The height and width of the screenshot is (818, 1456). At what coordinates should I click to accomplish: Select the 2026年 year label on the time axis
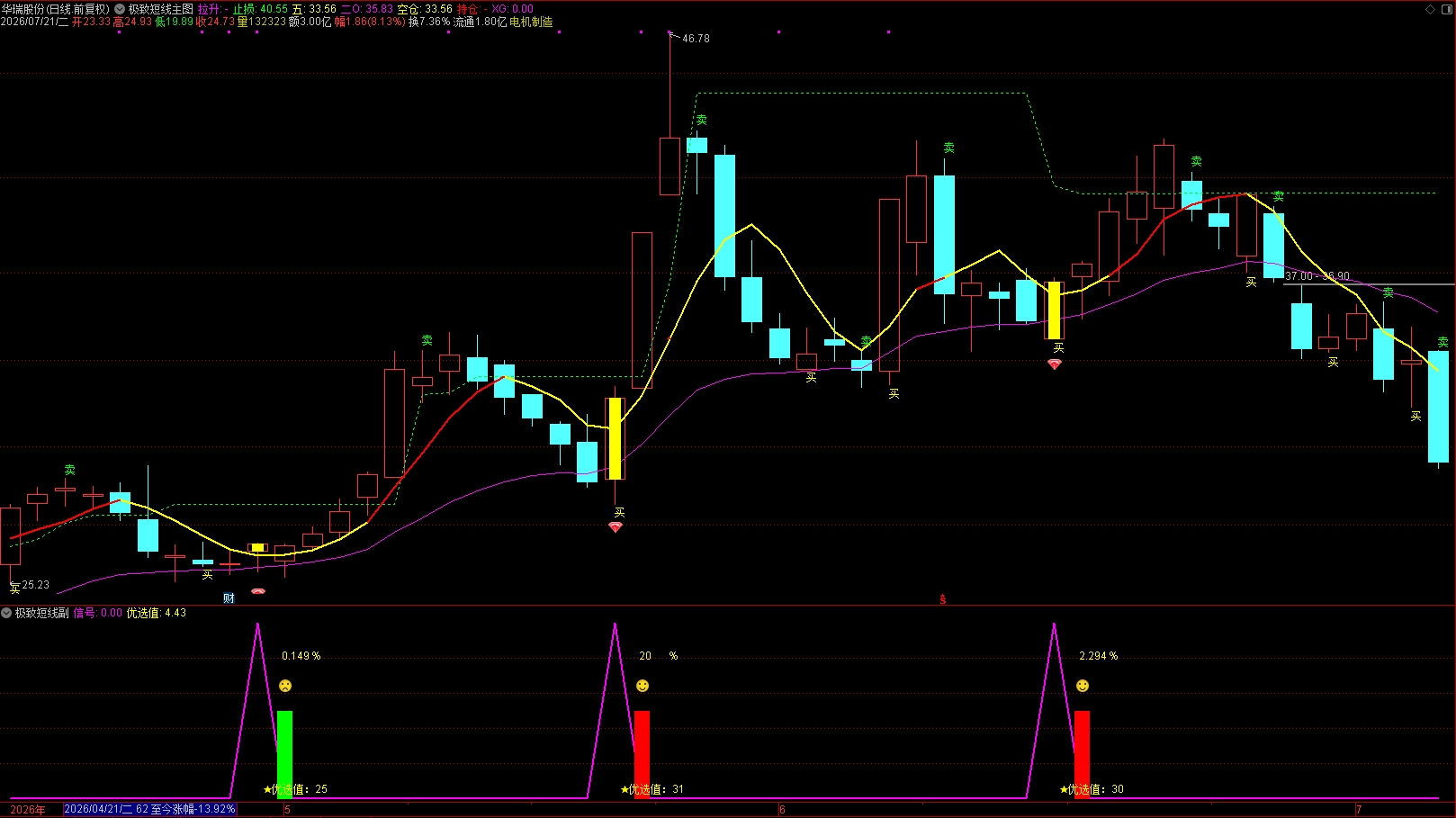[28, 810]
